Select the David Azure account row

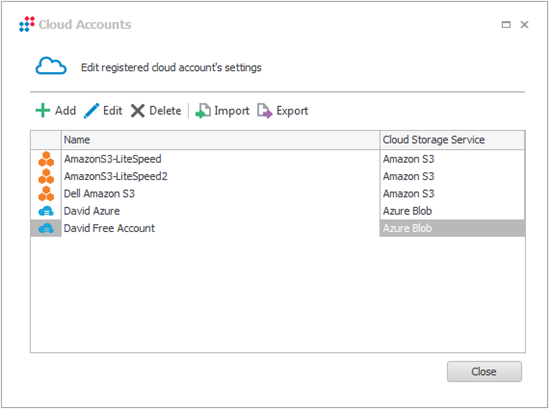coord(277,211)
